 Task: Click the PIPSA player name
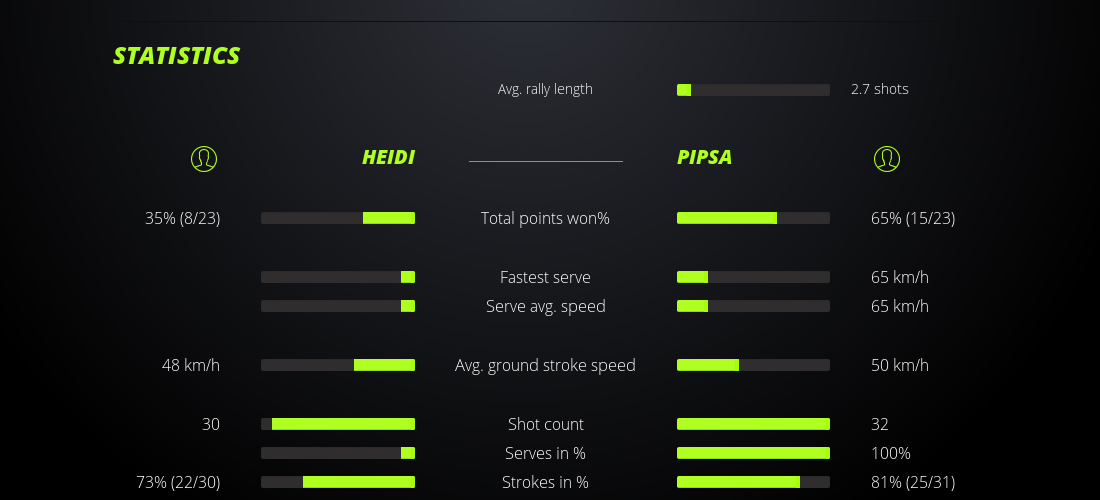[705, 158]
